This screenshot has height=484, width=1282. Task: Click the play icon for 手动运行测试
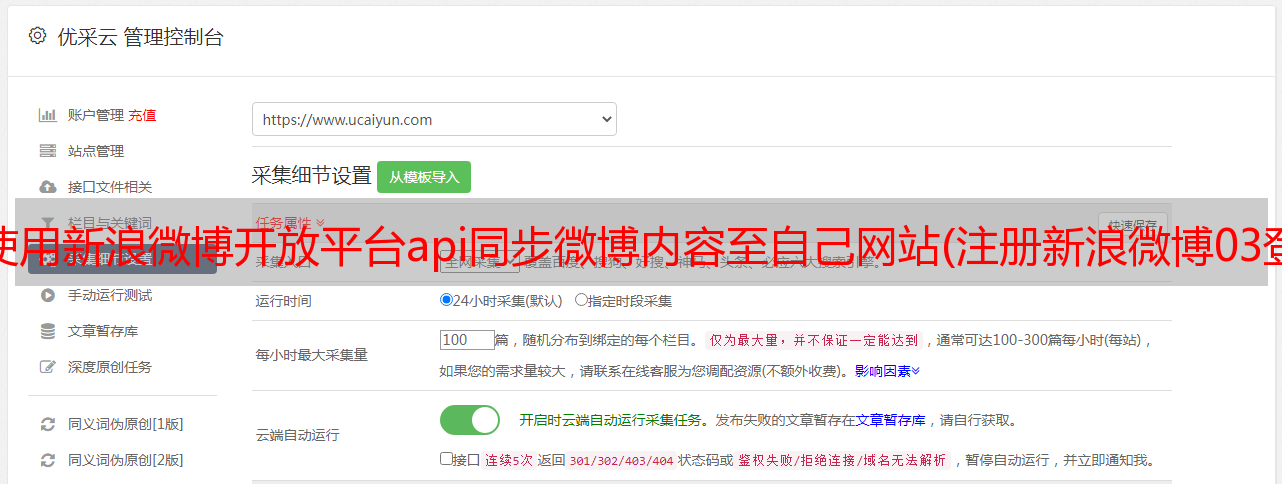click(47, 295)
